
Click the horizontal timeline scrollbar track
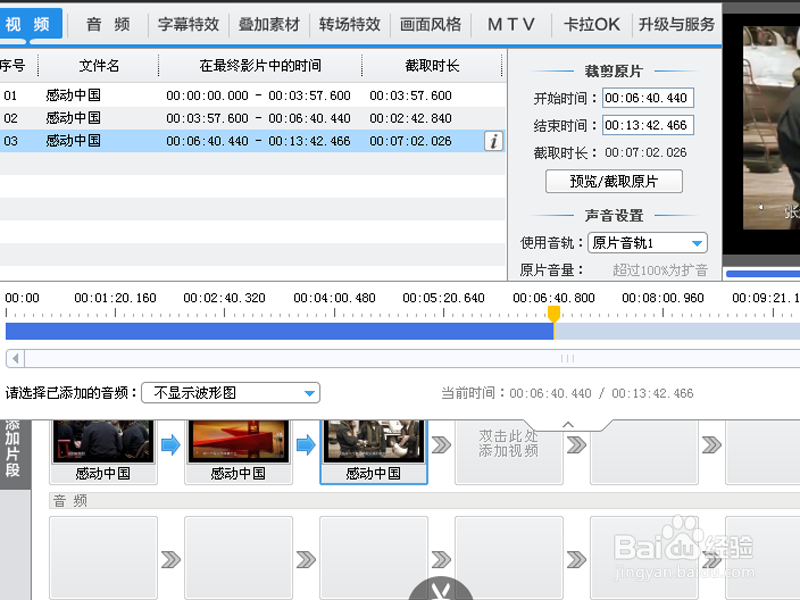click(x=412, y=359)
